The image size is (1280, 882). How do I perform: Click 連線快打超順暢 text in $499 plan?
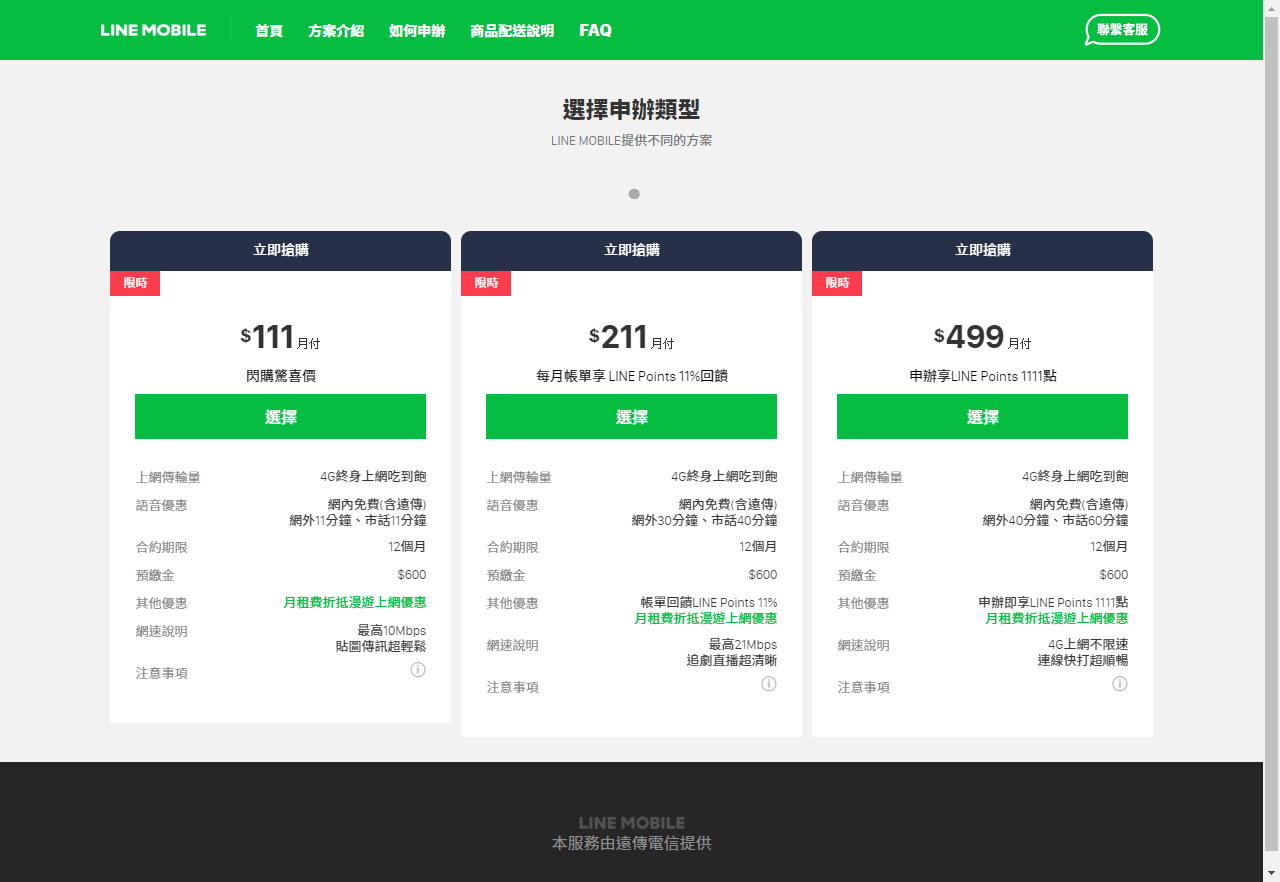[1083, 661]
